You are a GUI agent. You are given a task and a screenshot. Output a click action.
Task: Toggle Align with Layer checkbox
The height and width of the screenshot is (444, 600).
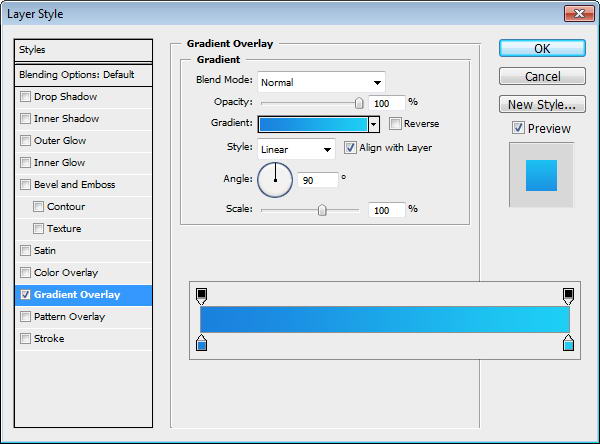pyautogui.click(x=350, y=148)
